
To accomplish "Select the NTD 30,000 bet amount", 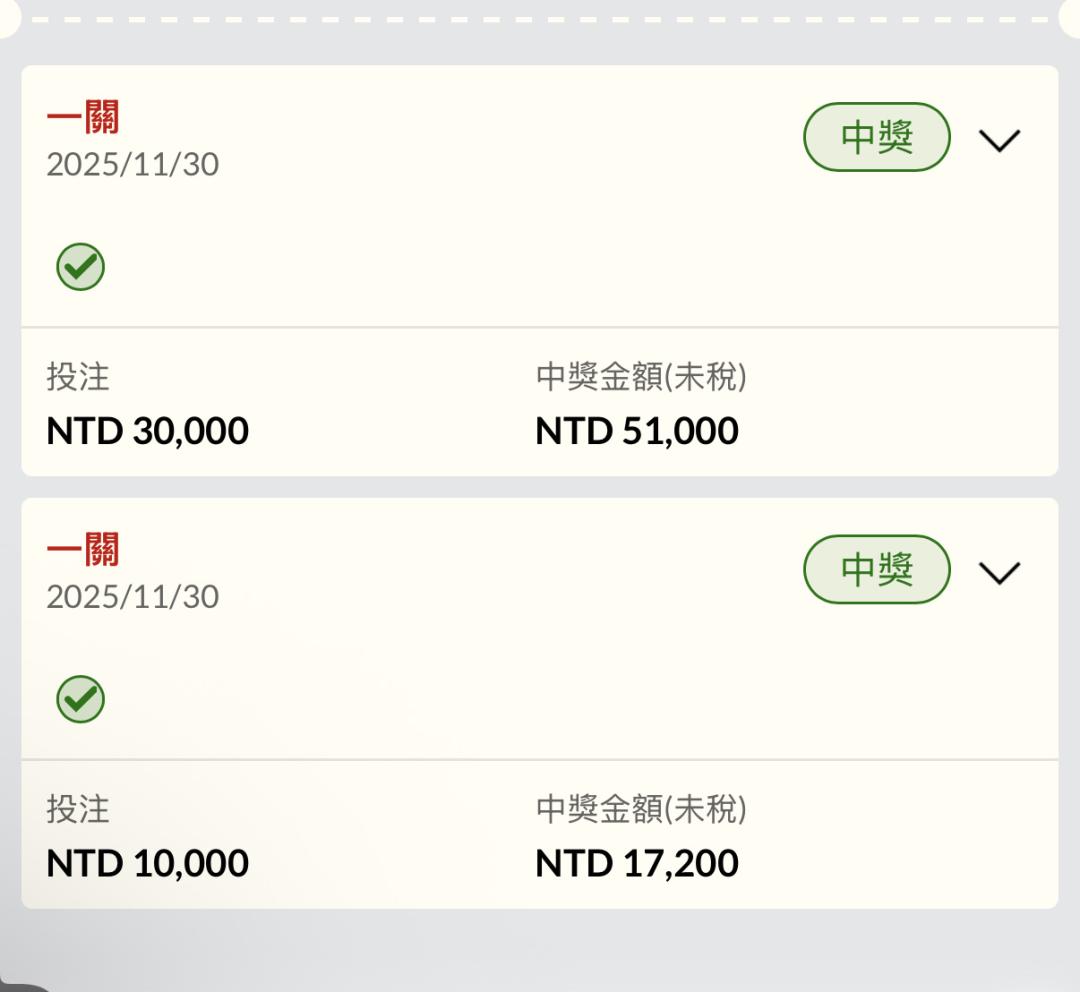I will (148, 431).
